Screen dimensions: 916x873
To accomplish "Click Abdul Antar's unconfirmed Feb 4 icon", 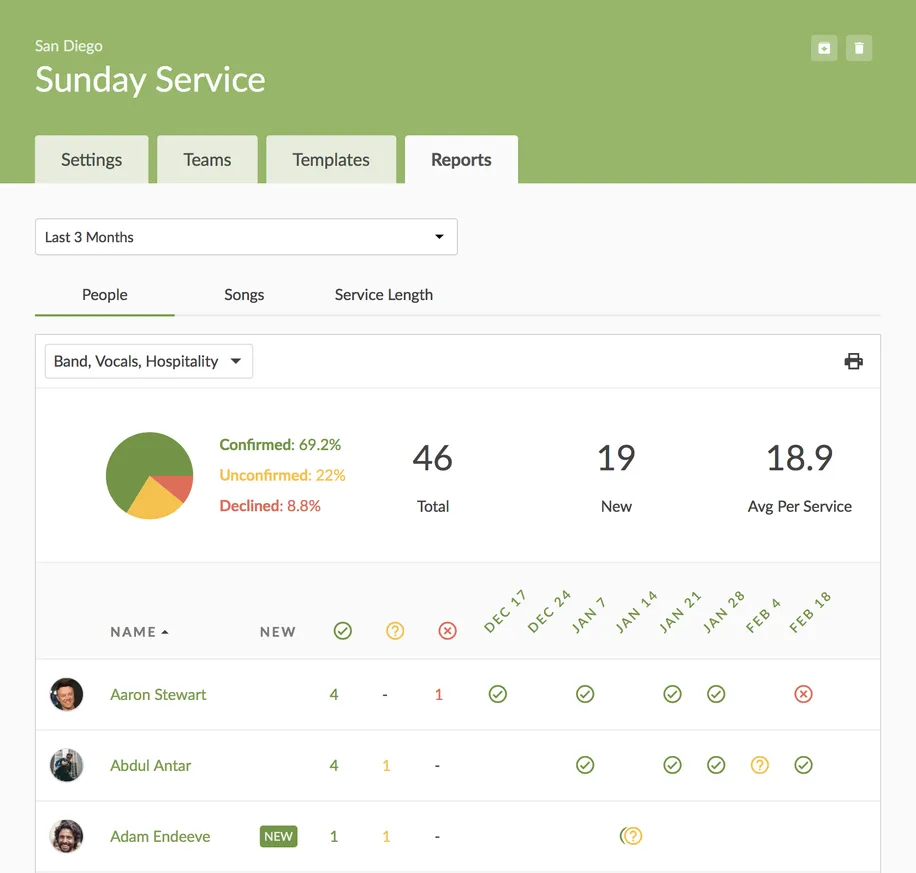I will click(760, 765).
